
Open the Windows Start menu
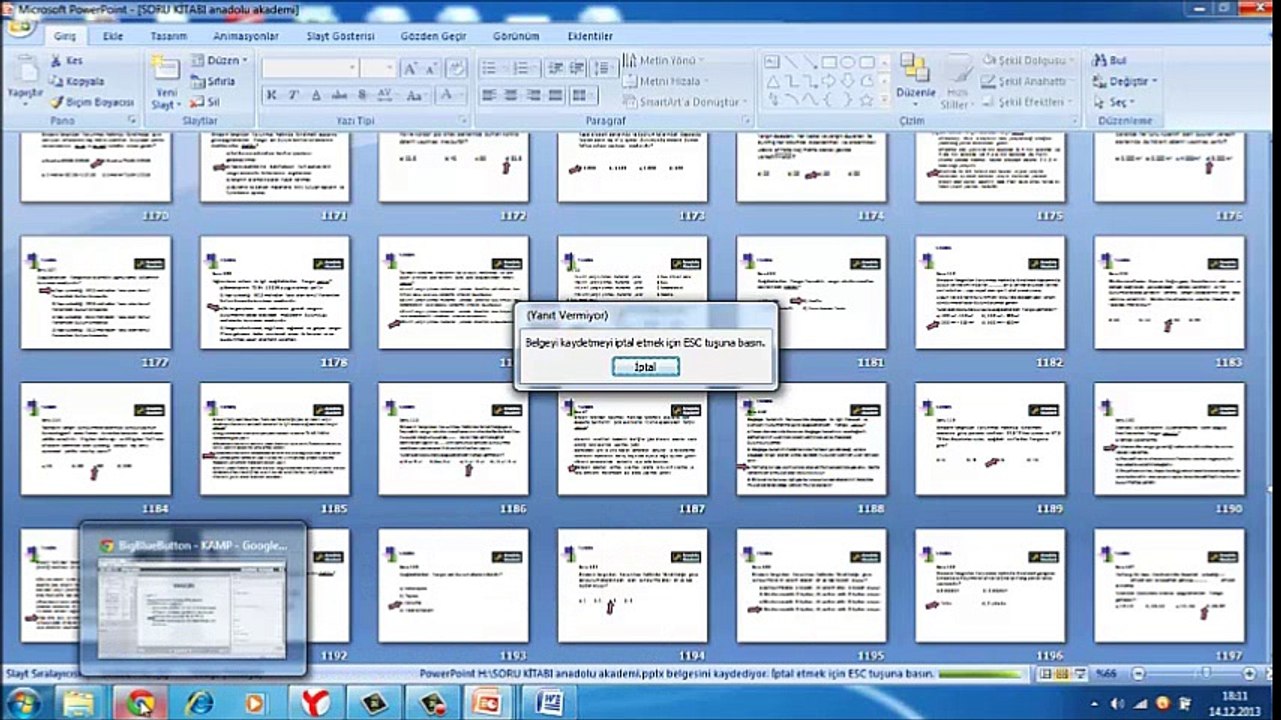[x=22, y=703]
